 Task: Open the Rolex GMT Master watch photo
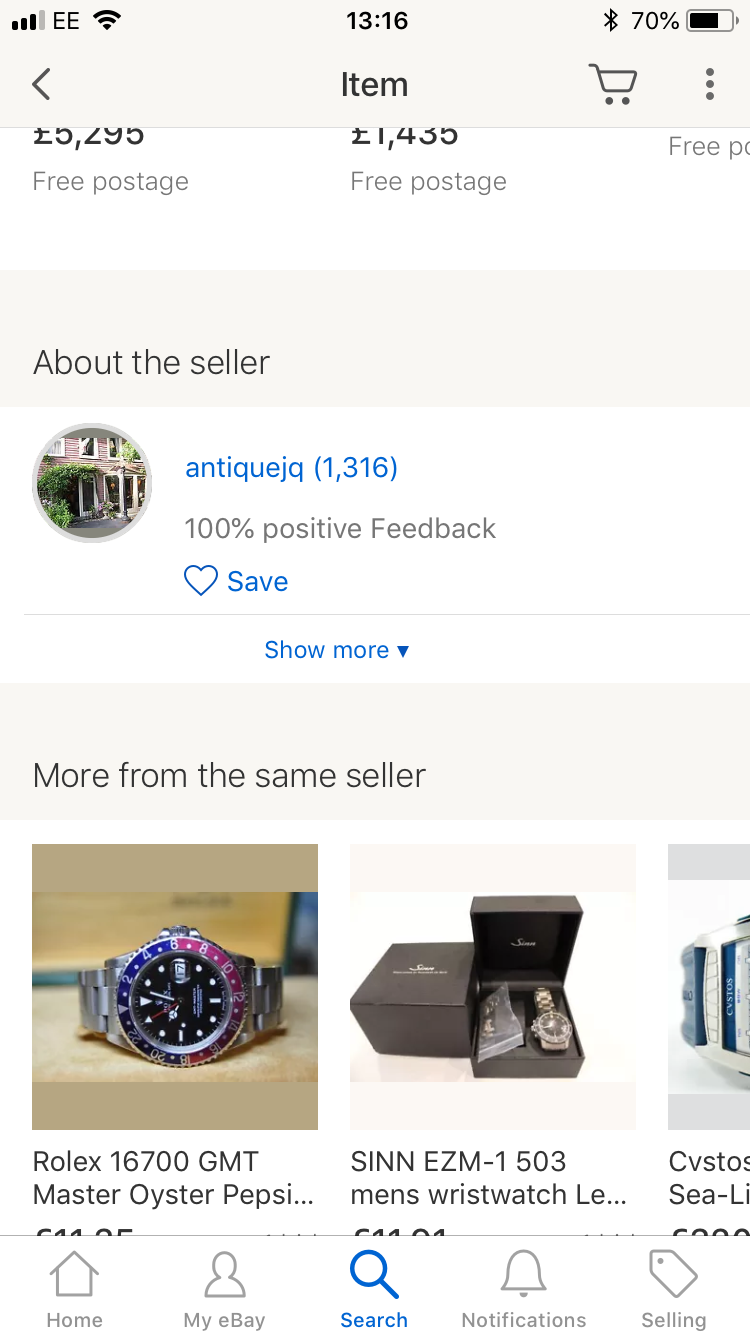175,987
